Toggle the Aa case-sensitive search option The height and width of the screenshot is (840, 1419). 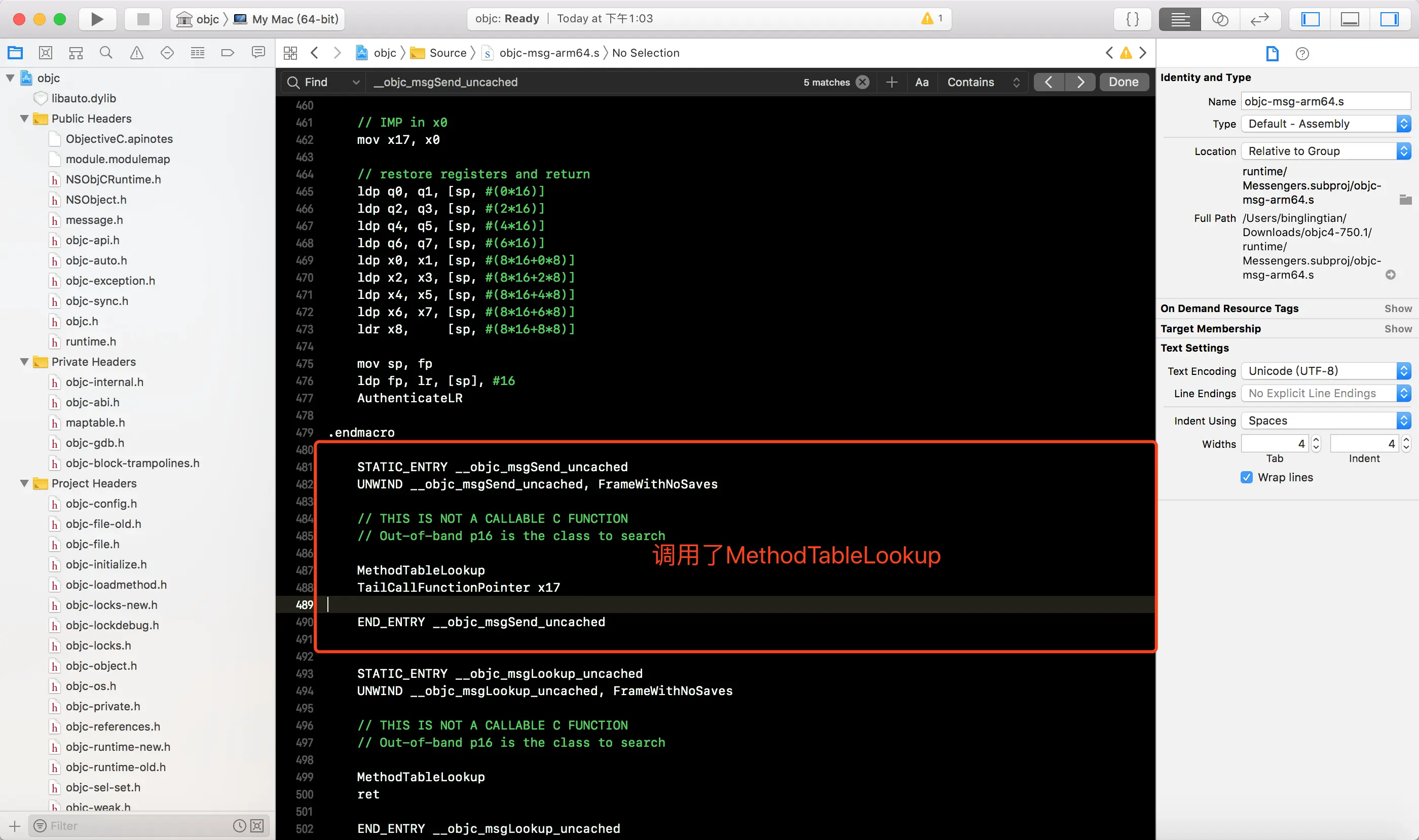(921, 82)
